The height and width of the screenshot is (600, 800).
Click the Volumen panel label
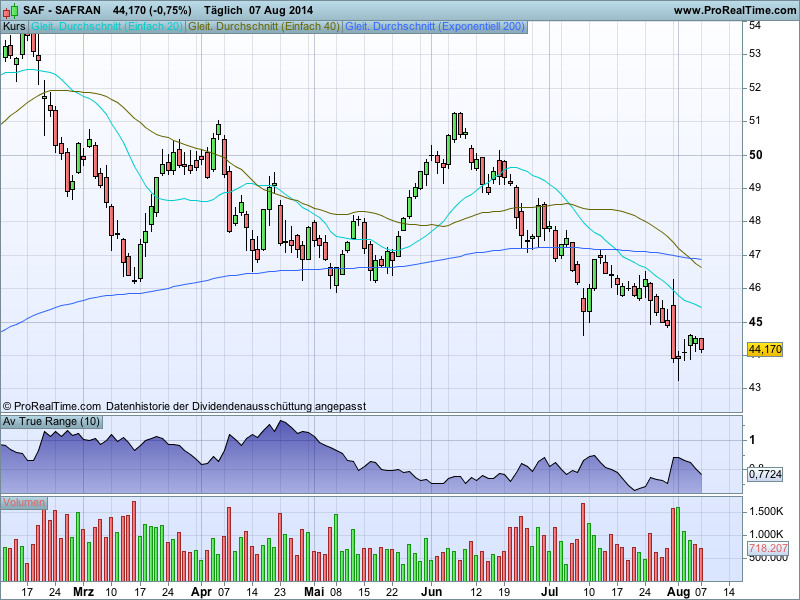click(x=23, y=503)
